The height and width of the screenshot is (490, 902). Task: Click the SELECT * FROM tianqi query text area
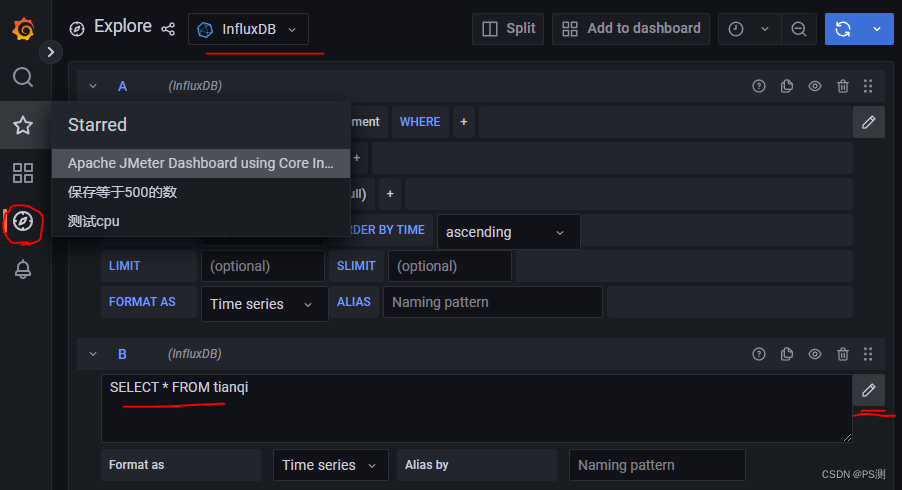click(476, 408)
